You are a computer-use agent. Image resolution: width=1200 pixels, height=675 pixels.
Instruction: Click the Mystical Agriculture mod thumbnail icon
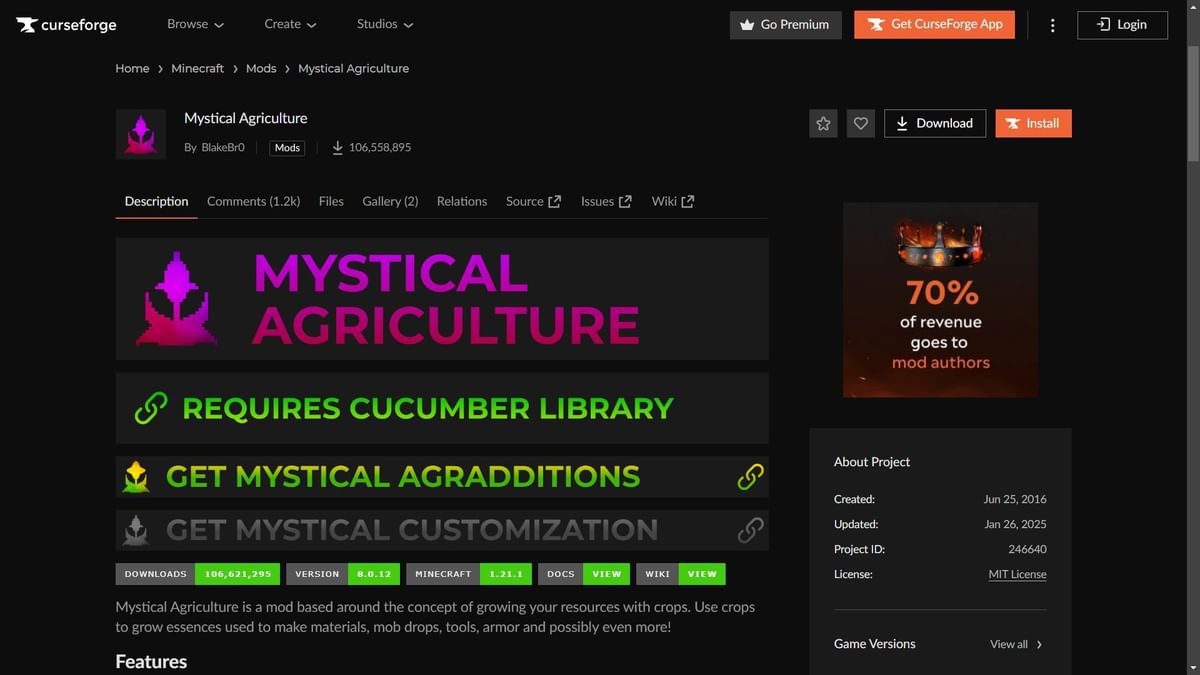(140, 133)
